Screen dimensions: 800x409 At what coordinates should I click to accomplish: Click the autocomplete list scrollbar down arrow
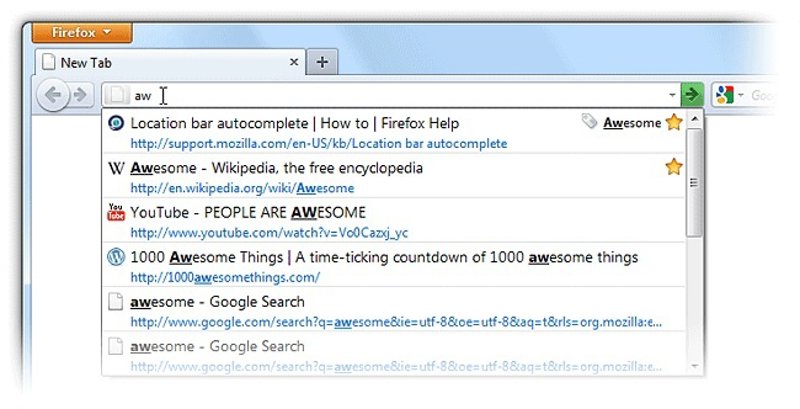(x=693, y=366)
